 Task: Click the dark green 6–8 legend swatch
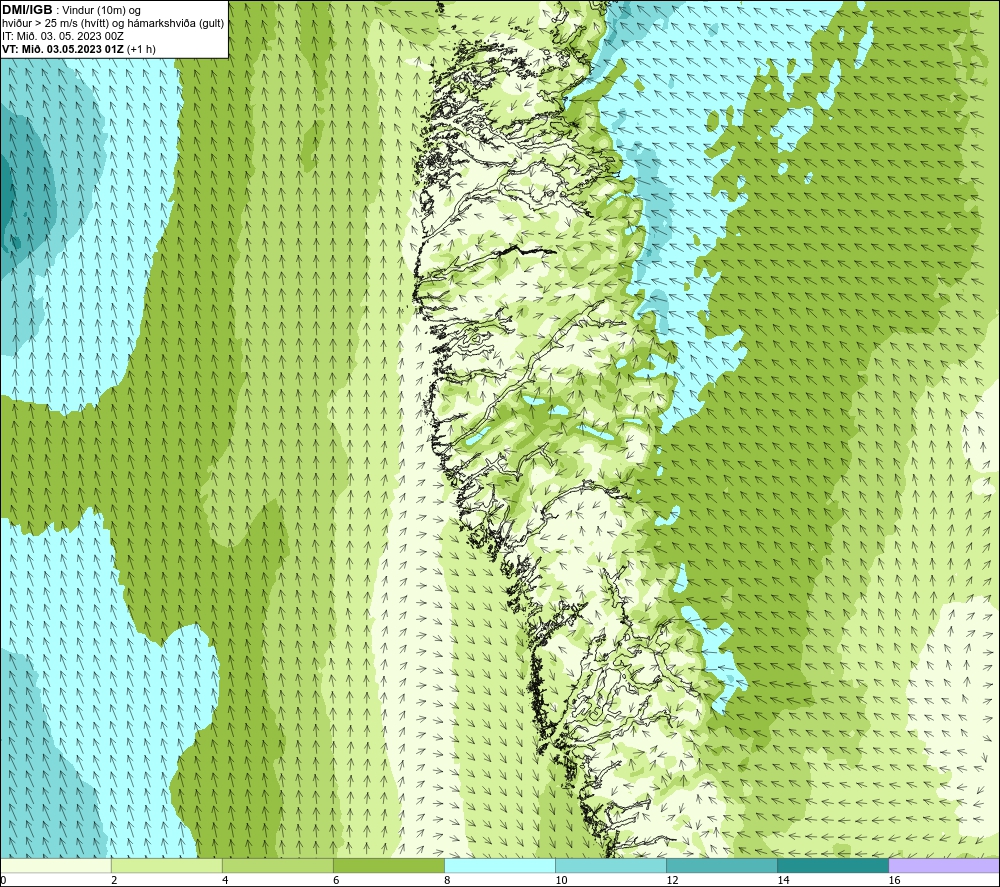[388, 865]
